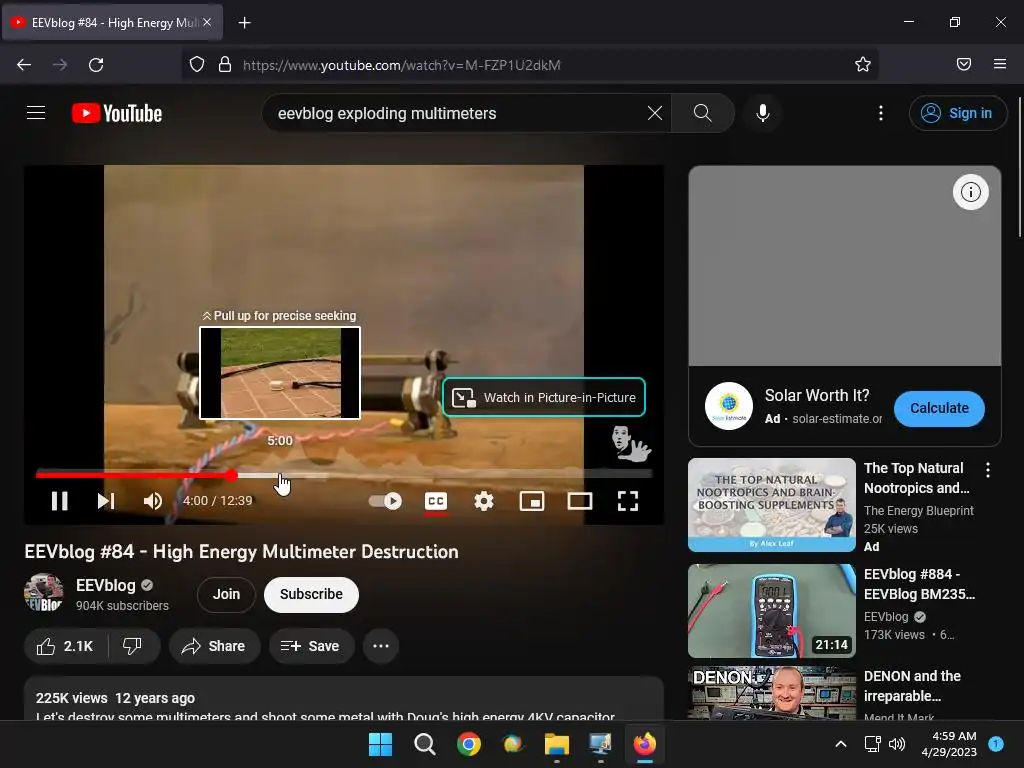Show hidden system tray icons

[841, 744]
